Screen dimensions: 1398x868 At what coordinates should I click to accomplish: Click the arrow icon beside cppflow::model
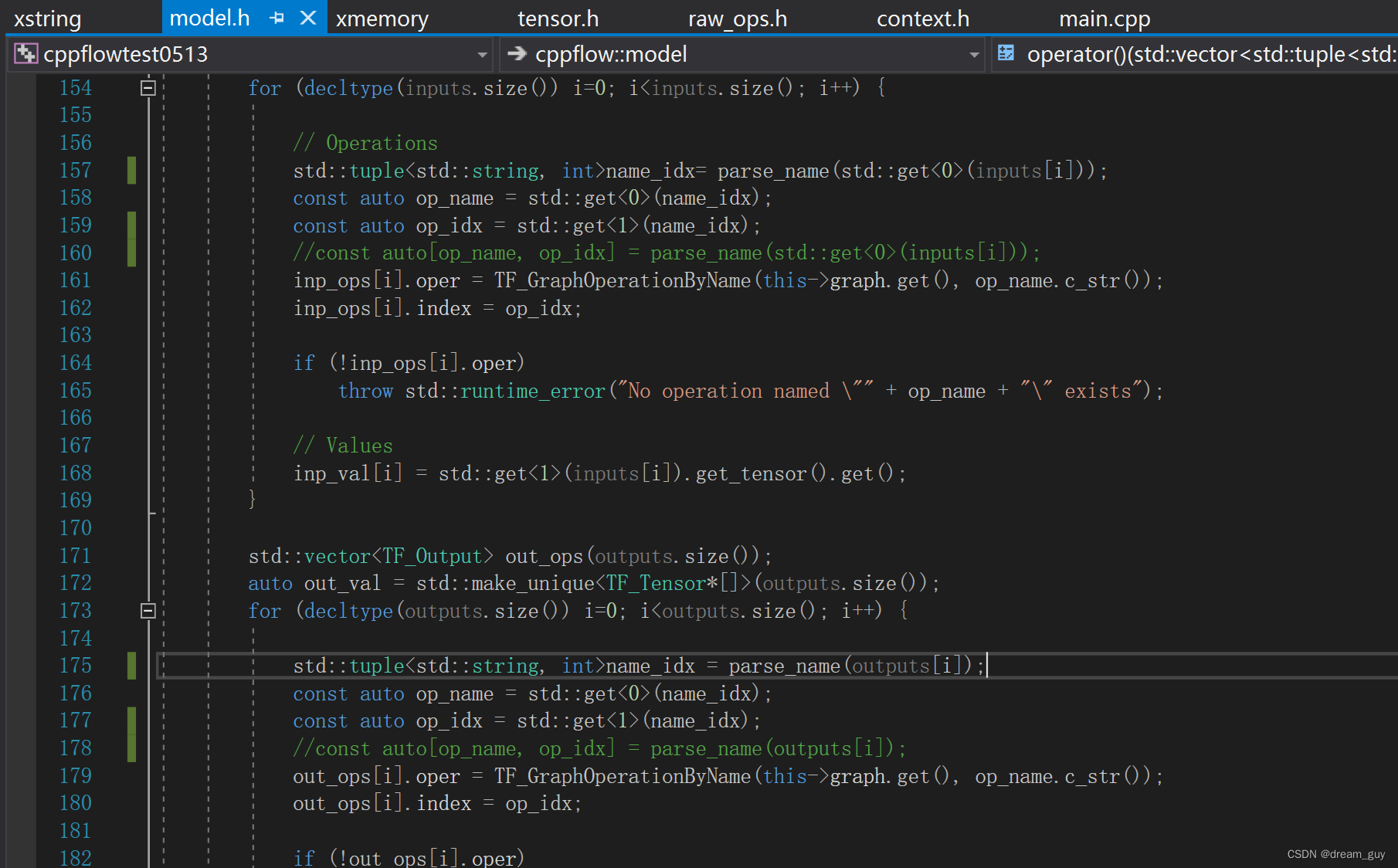click(516, 54)
